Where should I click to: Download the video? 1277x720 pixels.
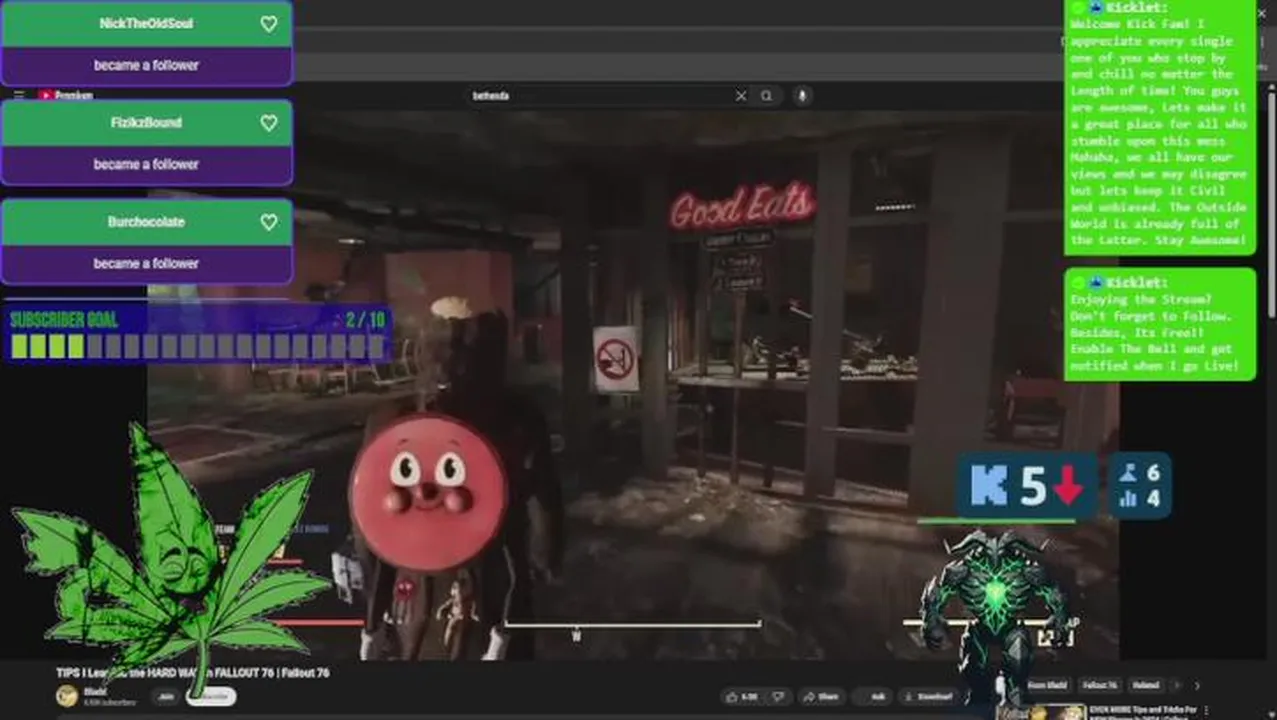click(x=930, y=697)
